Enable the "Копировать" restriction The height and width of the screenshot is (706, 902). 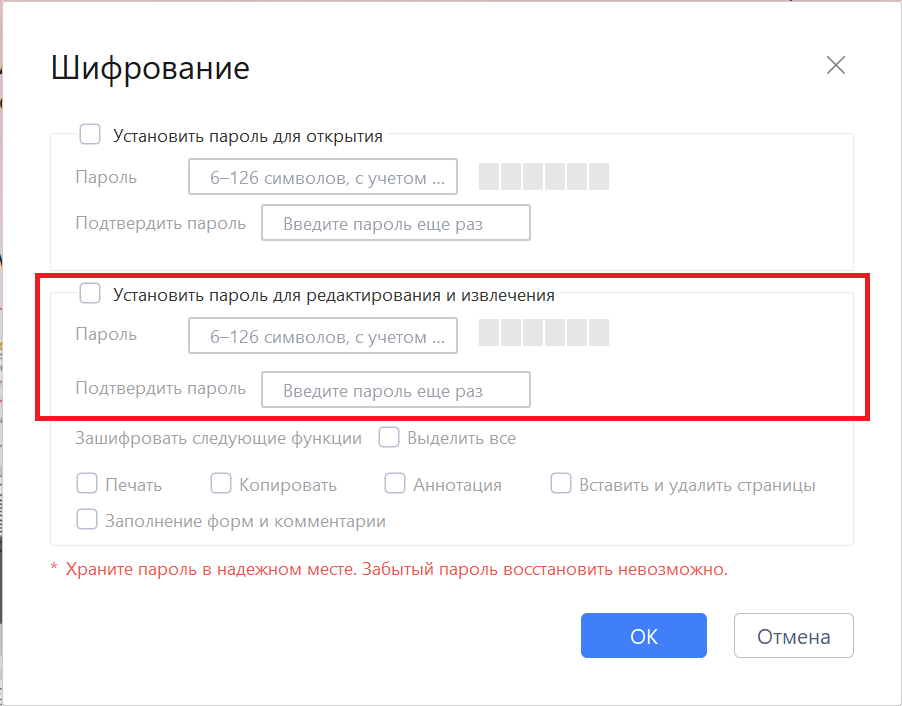[x=221, y=483]
